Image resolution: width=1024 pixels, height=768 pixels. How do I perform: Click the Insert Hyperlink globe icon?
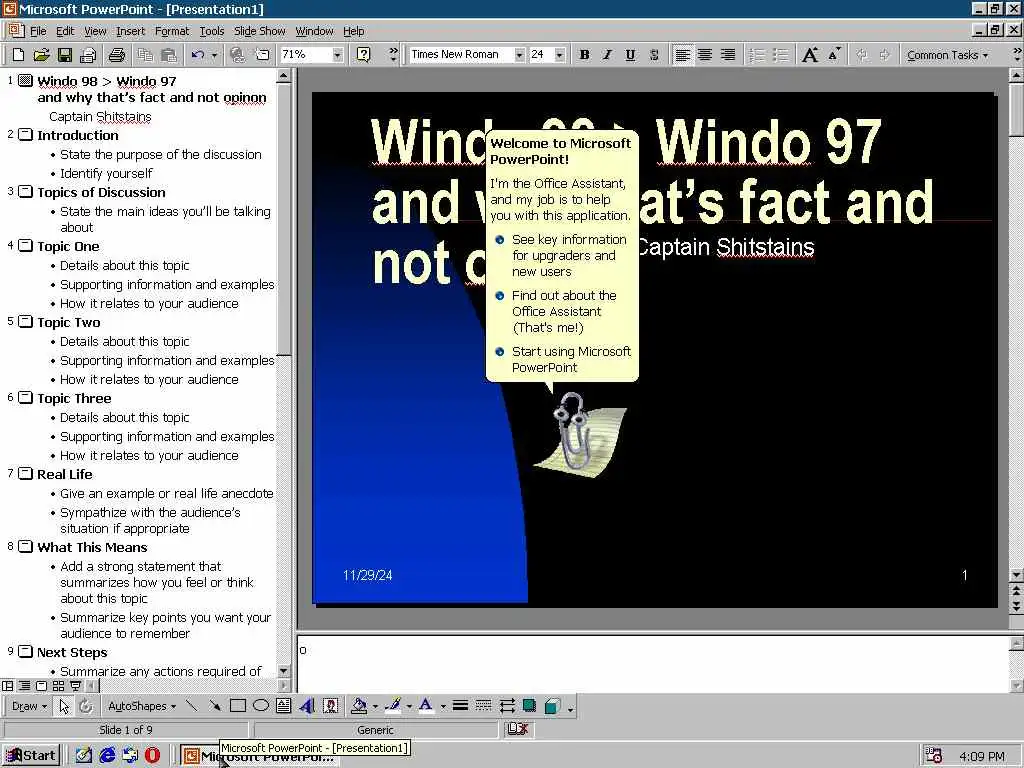tap(238, 55)
